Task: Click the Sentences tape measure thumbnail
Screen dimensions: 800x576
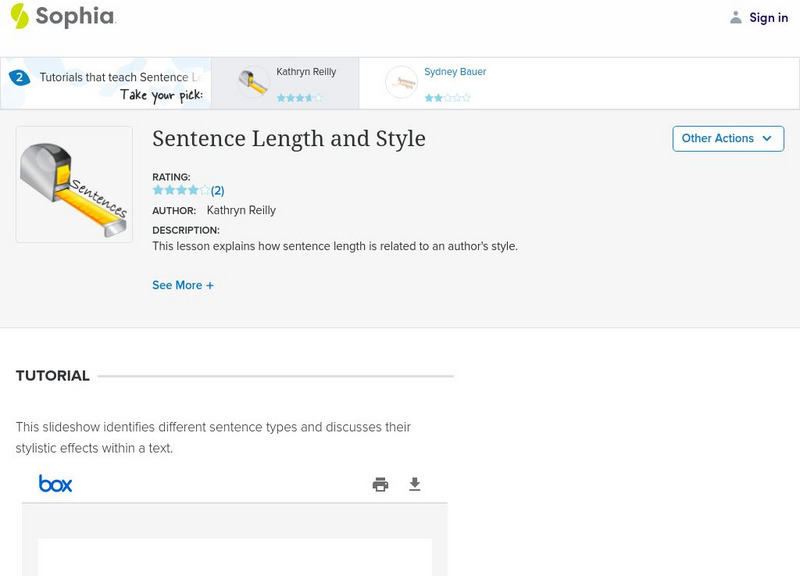Action: [74, 185]
